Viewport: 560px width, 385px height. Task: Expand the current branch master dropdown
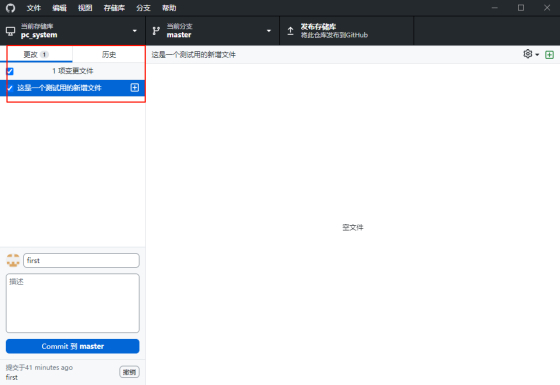[x=212, y=31]
